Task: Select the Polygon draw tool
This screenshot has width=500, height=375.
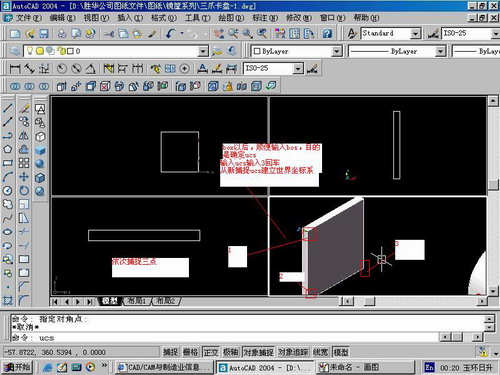Action: [8, 149]
